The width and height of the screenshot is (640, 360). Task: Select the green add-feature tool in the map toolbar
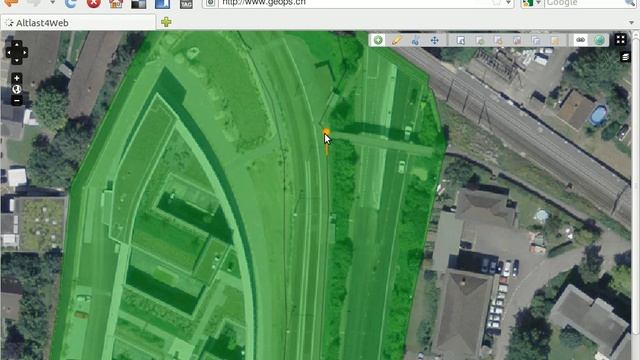[378, 40]
